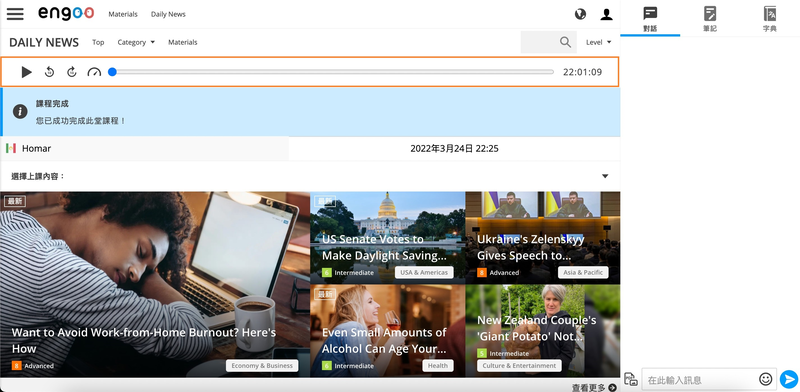The height and width of the screenshot is (392, 800).
Task: Open the user profile icon
Action: pos(606,14)
